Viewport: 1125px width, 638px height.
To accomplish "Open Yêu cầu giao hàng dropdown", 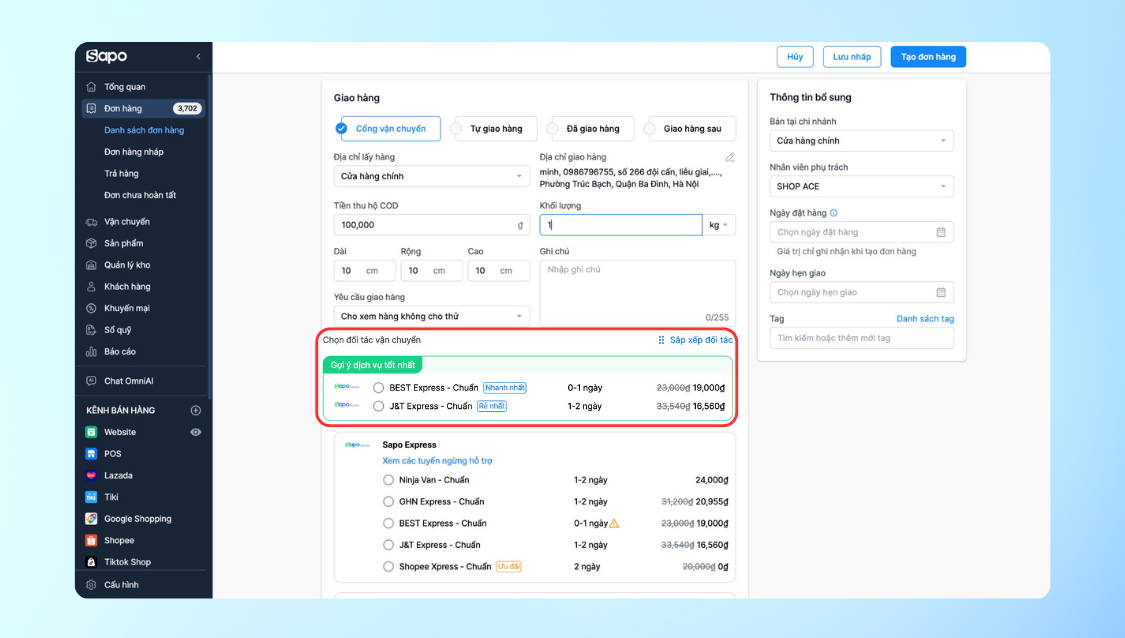I will 431,316.
